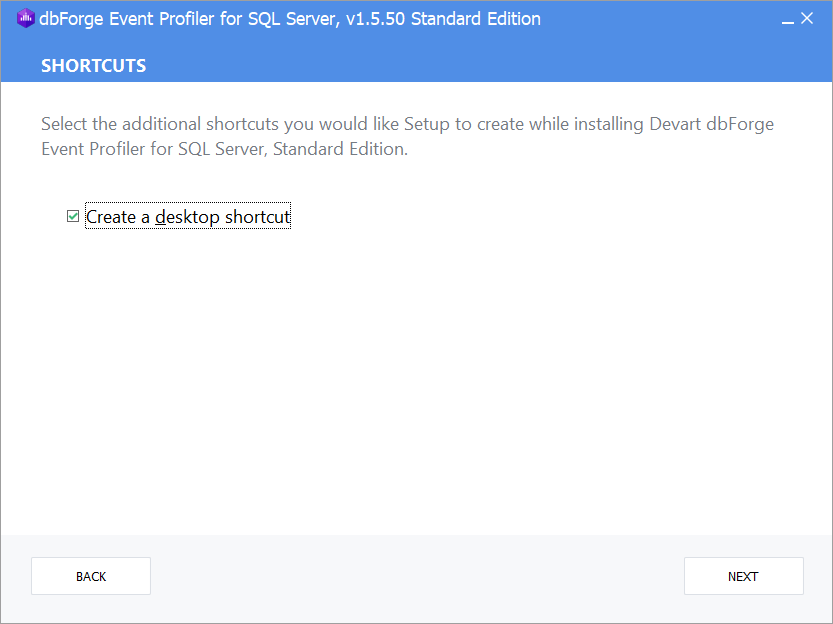Click the purple dbForge hexagon logo
The width and height of the screenshot is (833, 624).
26,19
